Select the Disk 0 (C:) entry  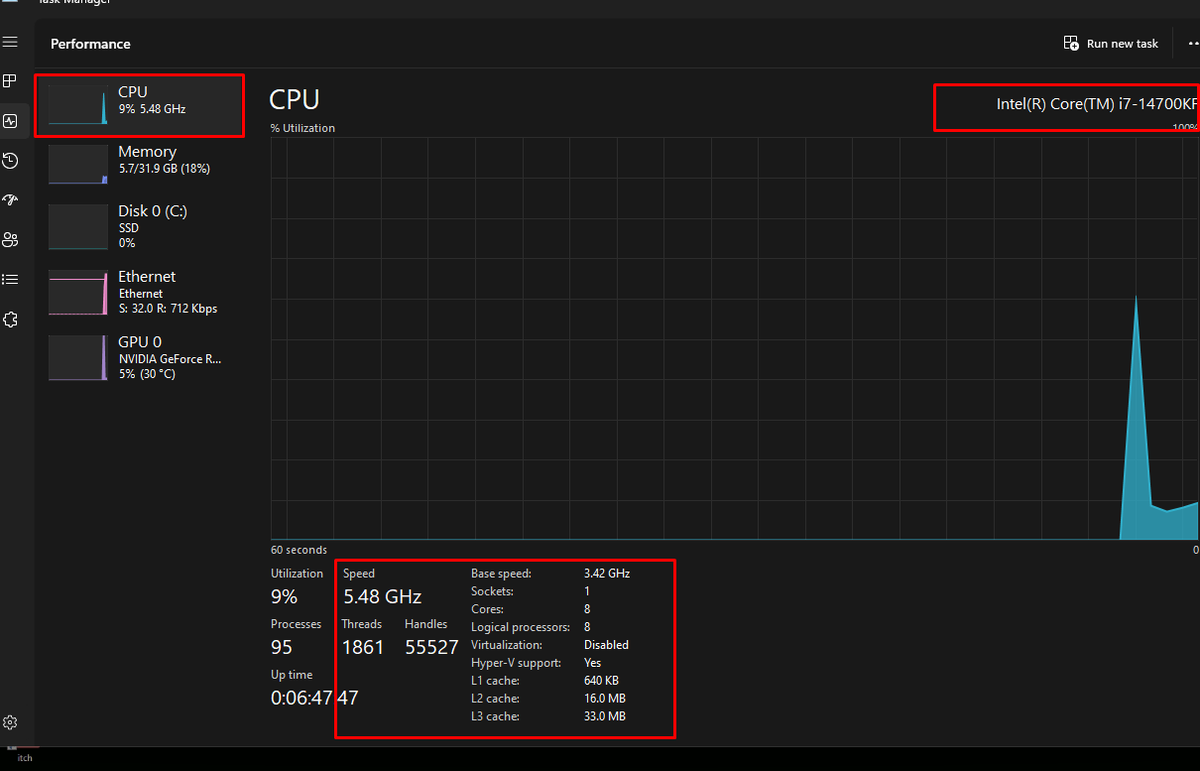coord(140,226)
